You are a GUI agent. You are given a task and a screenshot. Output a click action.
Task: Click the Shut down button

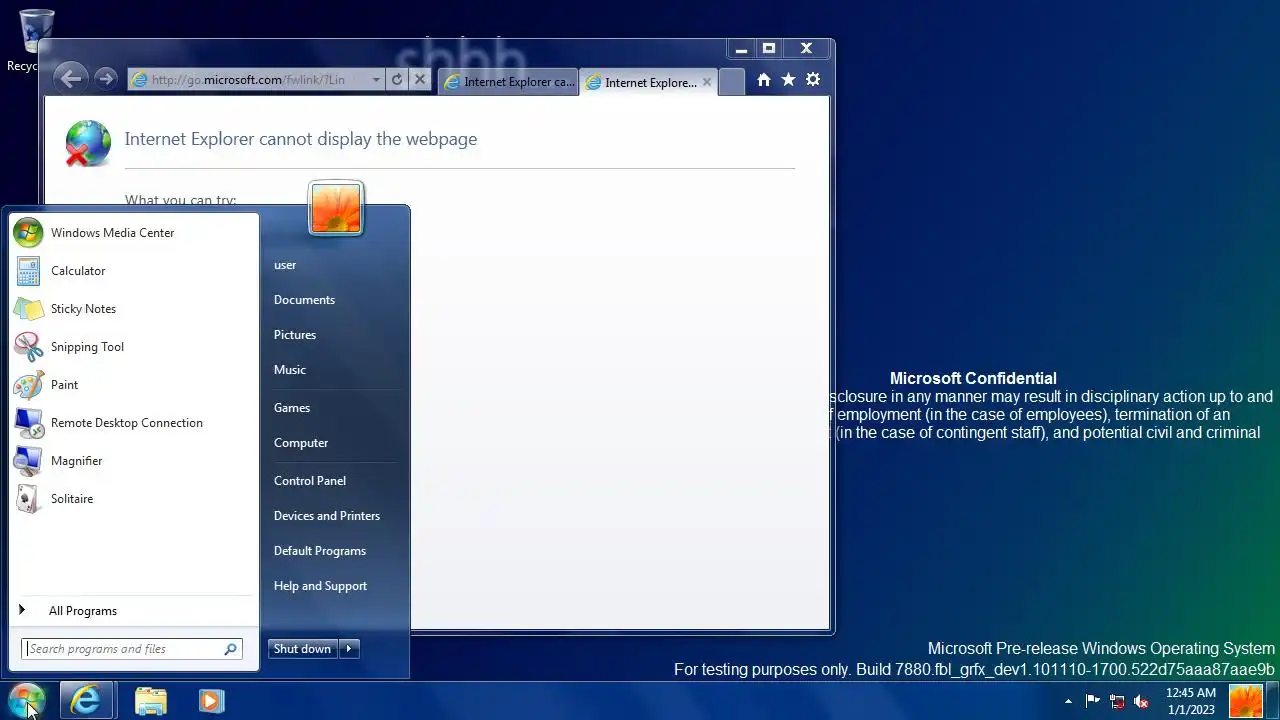(302, 649)
